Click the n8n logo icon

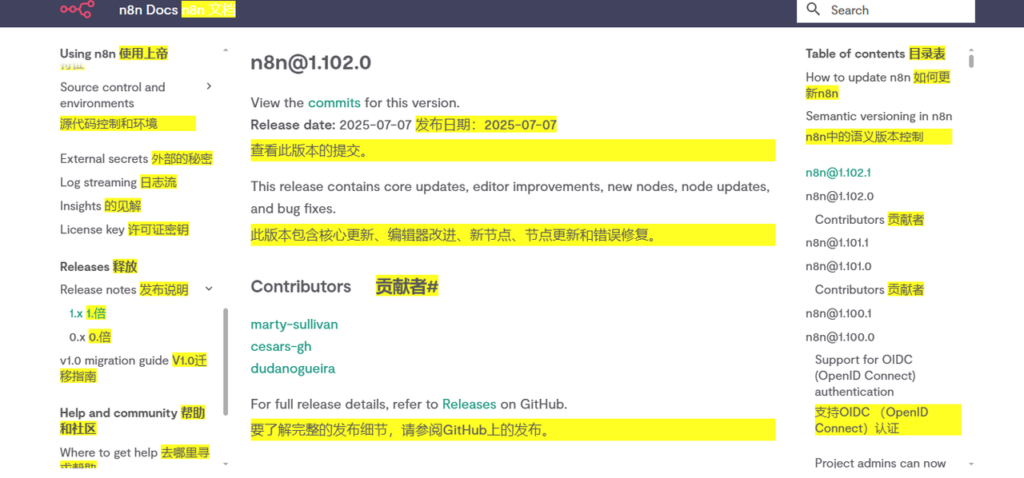(77, 9)
